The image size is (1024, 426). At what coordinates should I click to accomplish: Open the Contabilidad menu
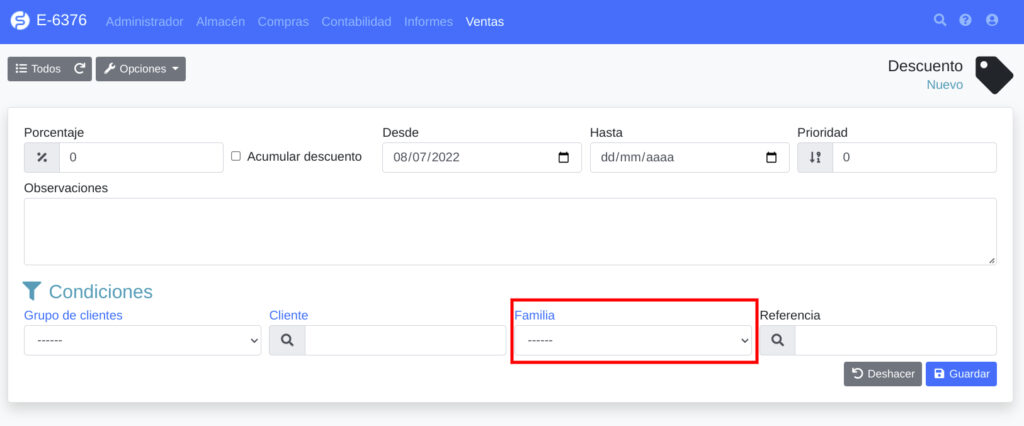pos(356,21)
